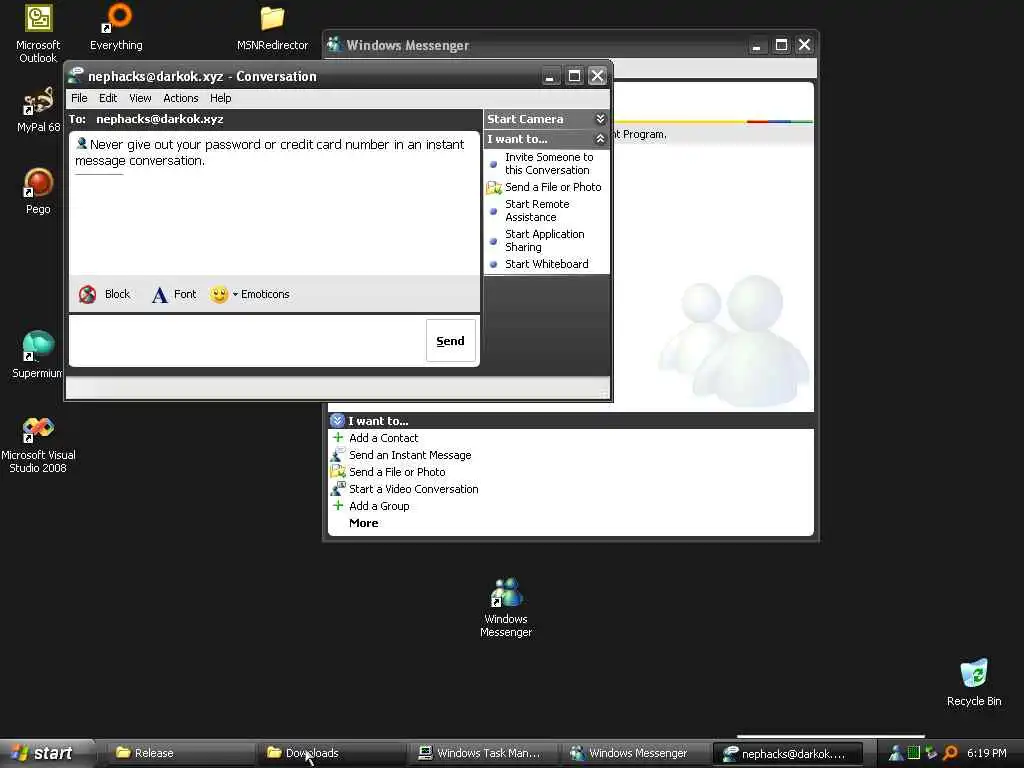The width and height of the screenshot is (1024, 768).
Task: Open the Help menu in Conversation window
Action: point(221,98)
